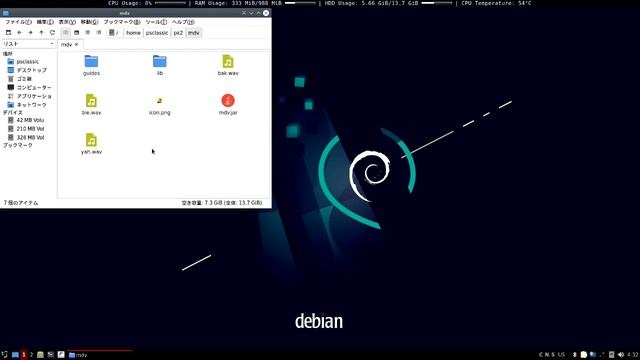
Task: Open the clipboard tray icon
Action: (584, 355)
